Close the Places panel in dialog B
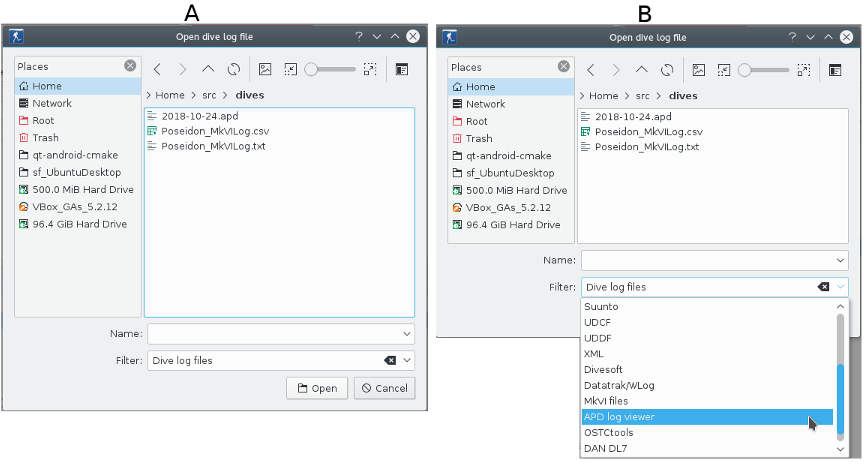Viewport: 864px width, 464px height. click(x=562, y=67)
